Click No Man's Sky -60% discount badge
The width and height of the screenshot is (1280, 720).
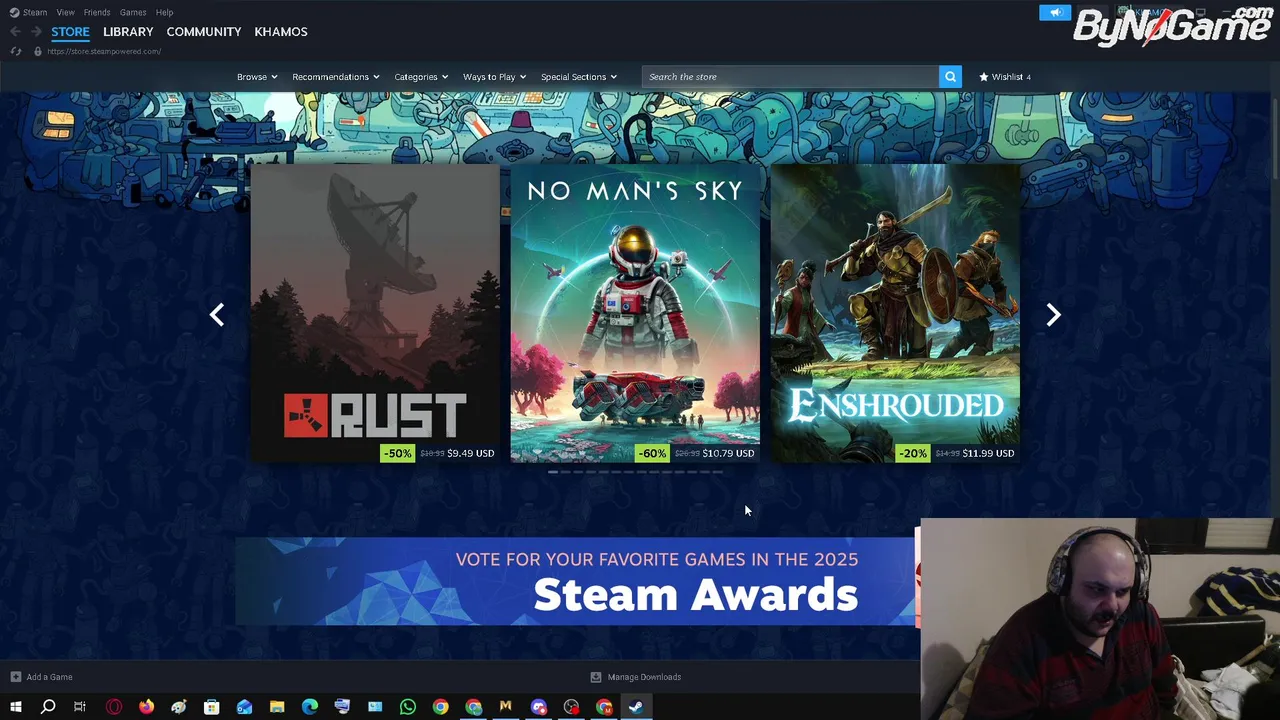(652, 453)
